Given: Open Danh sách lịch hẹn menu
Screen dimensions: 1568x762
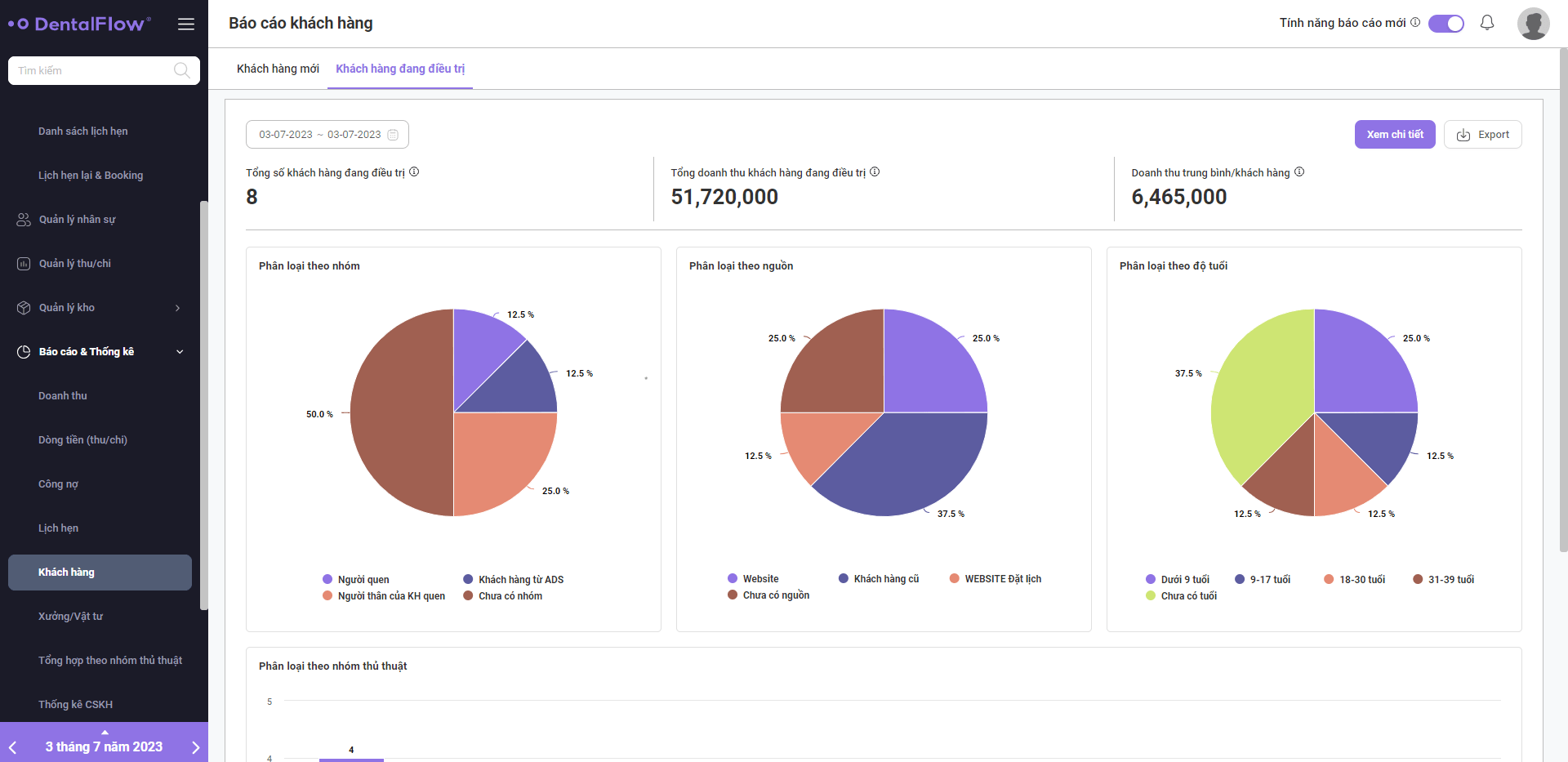Looking at the screenshot, I should point(83,131).
